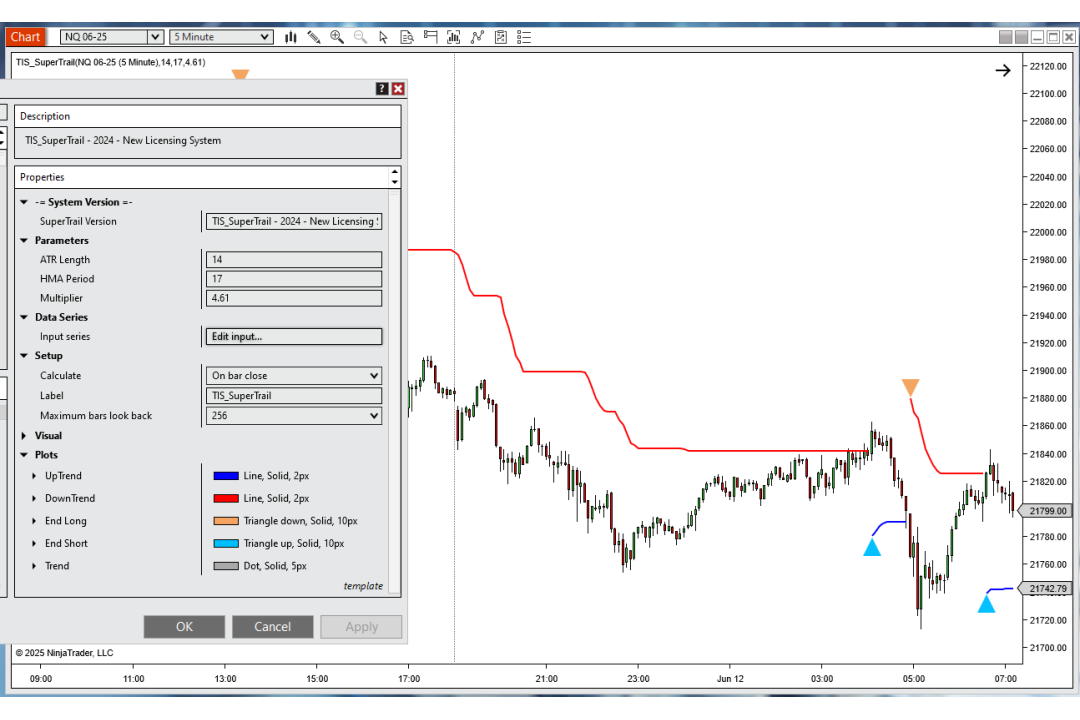Click the Description text 'TIS_SuperTrail - 2024 - New Licensing System'
The height and width of the screenshot is (720, 1080).
123,141
